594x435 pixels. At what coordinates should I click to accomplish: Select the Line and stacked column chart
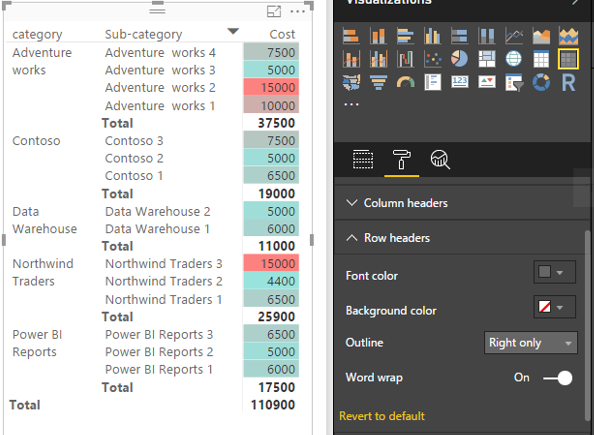[x=351, y=59]
